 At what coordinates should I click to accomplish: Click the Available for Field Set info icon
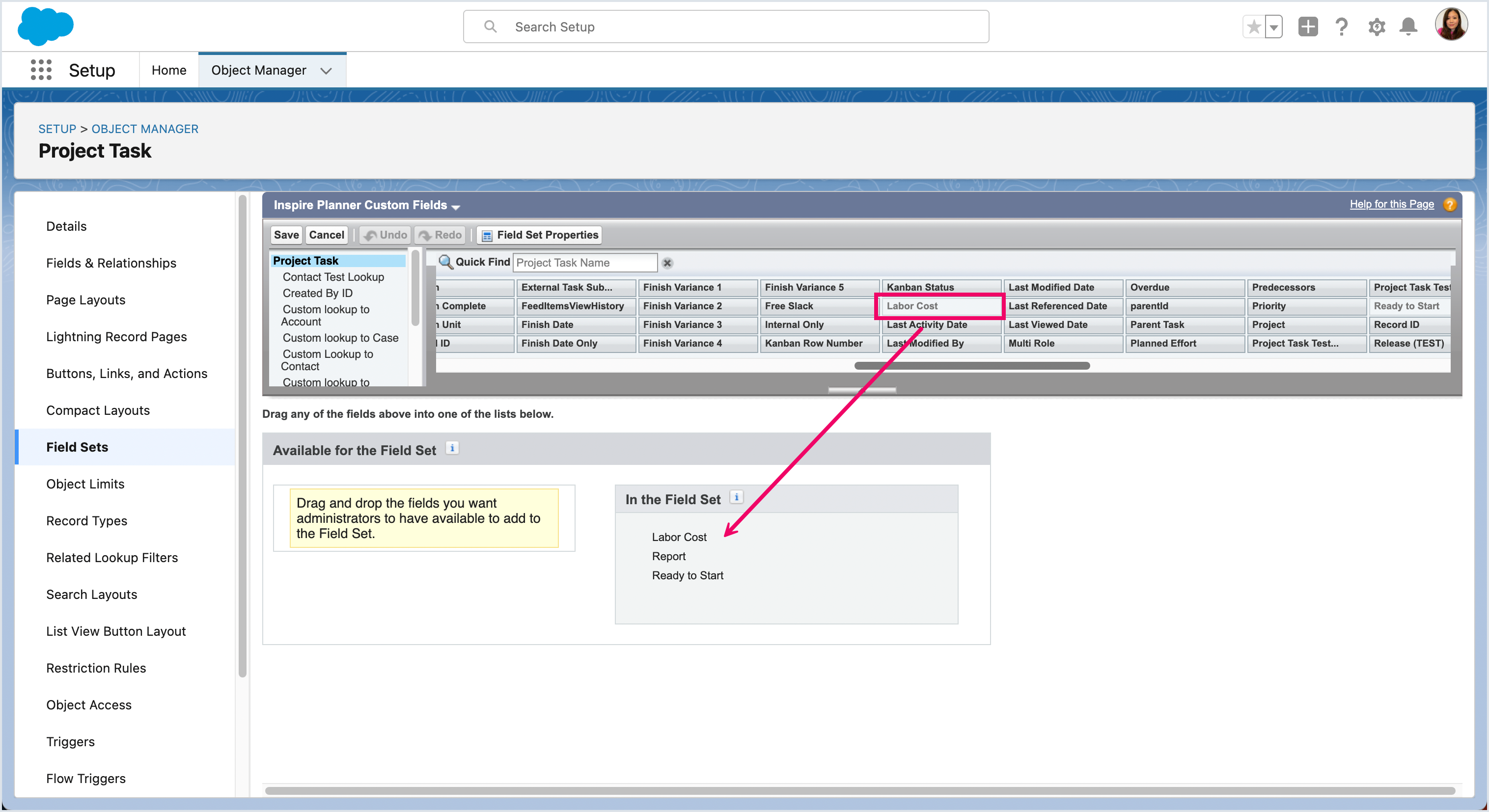(x=452, y=448)
